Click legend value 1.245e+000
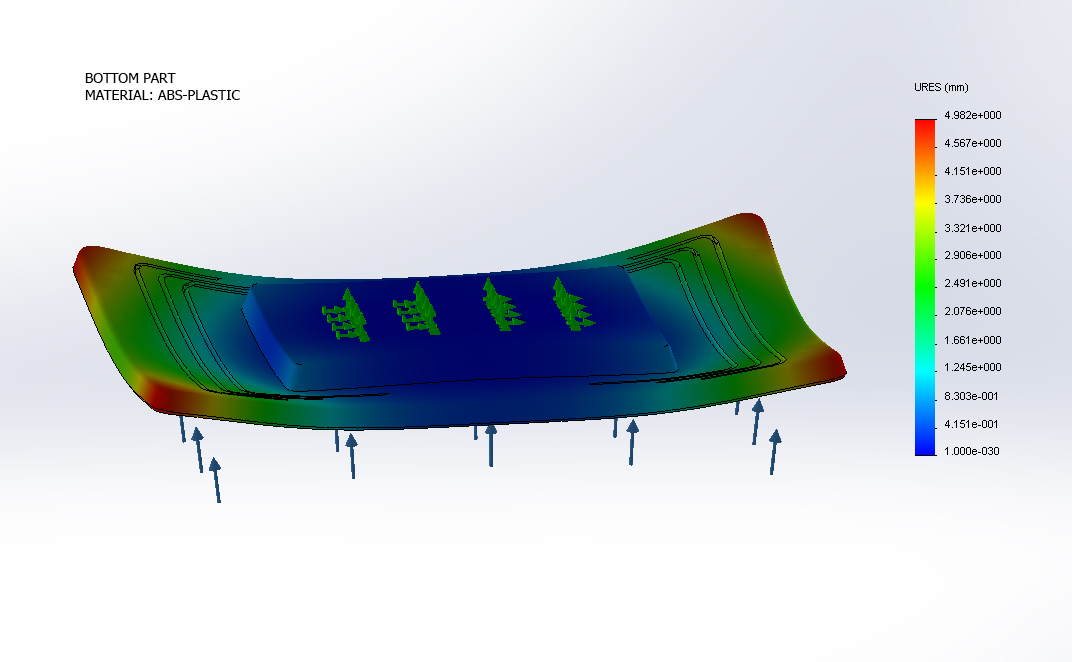The width and height of the screenshot is (1072, 662). pyautogui.click(x=972, y=367)
